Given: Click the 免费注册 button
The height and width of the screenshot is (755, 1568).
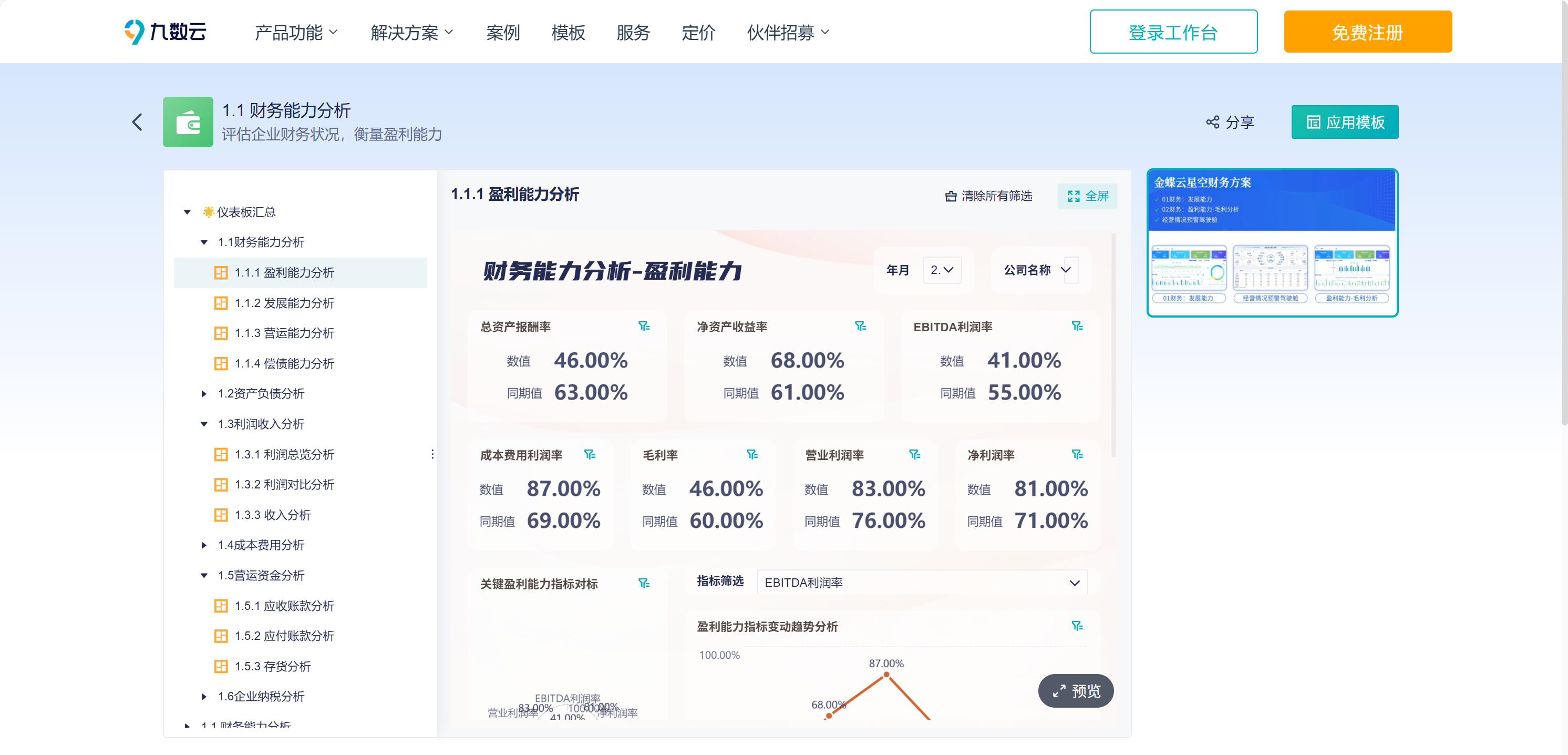Looking at the screenshot, I should 1367,31.
